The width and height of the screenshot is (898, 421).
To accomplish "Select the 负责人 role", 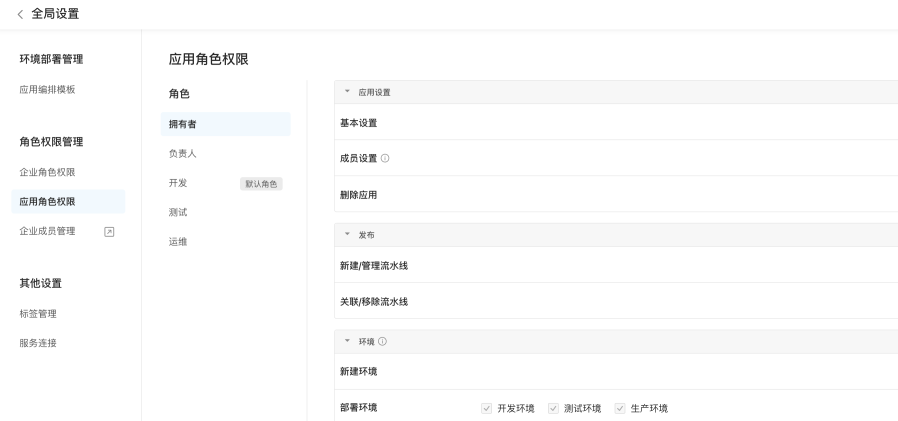I will (x=183, y=154).
